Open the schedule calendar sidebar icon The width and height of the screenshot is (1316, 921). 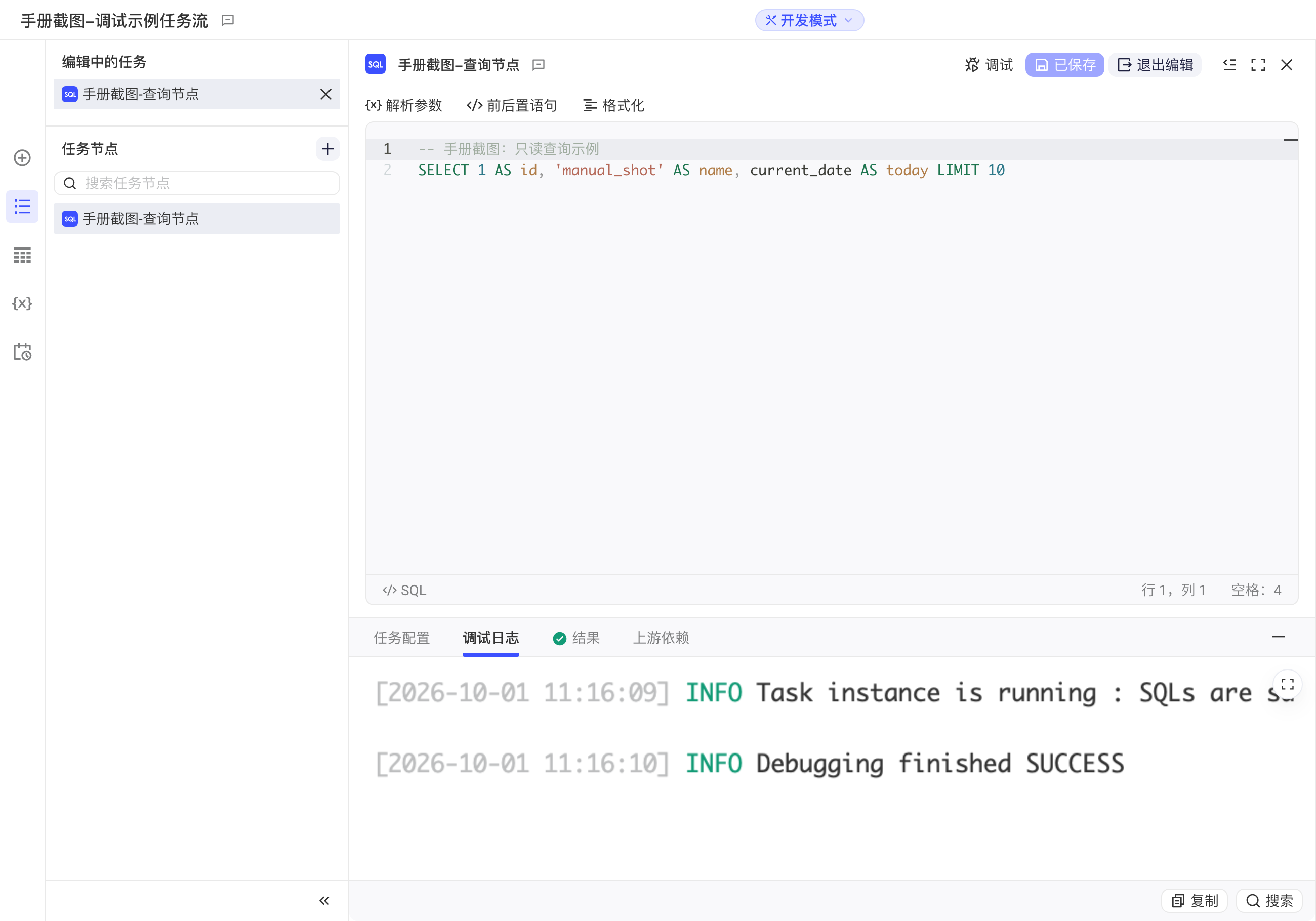click(x=22, y=351)
